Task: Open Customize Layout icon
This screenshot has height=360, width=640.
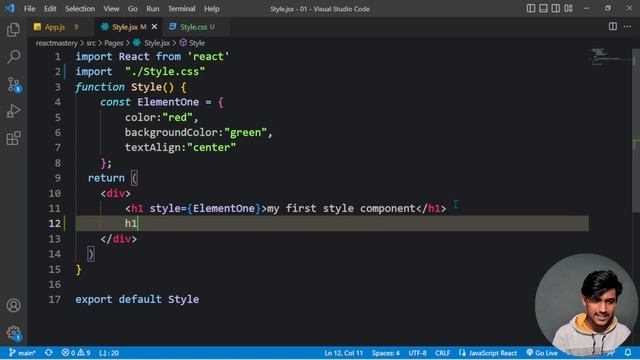Action: pyautogui.click(x=568, y=8)
